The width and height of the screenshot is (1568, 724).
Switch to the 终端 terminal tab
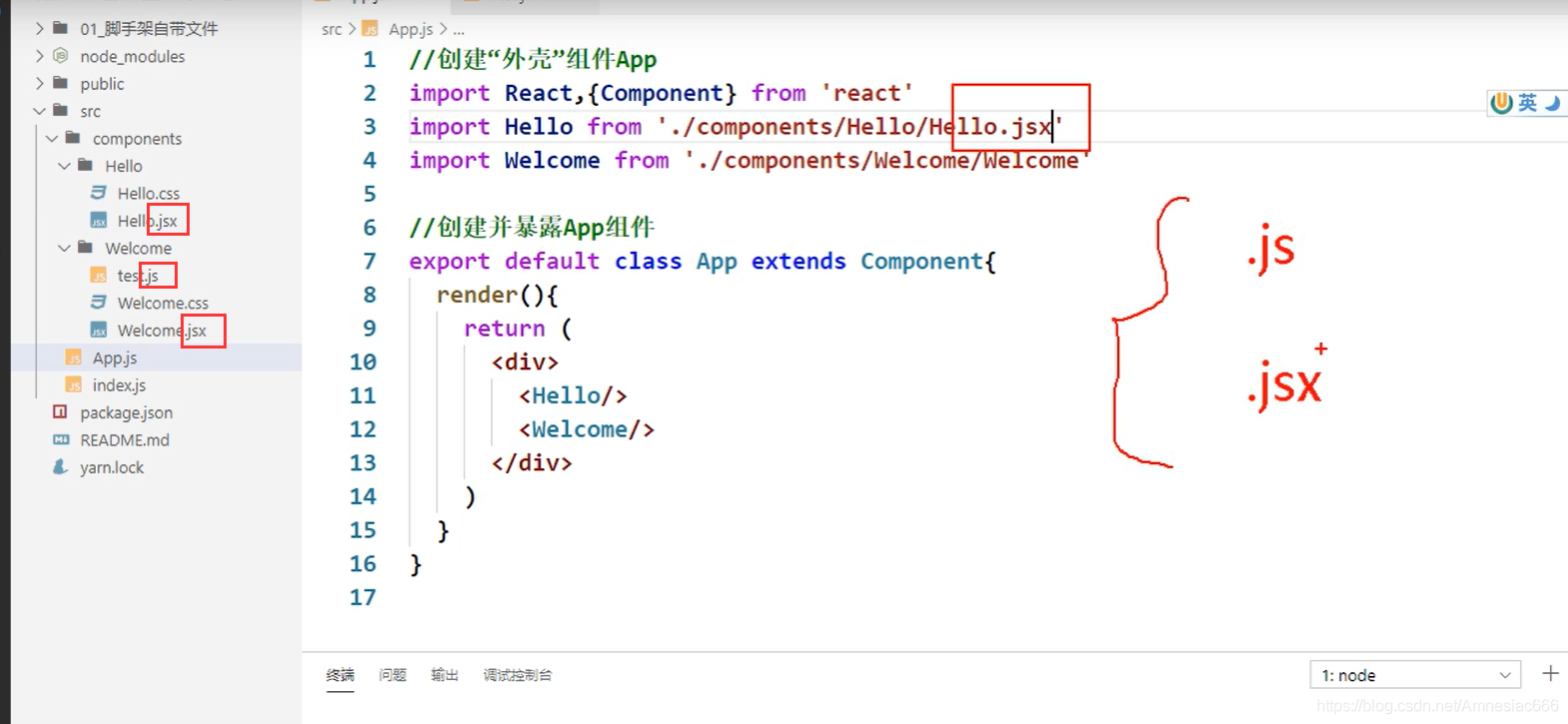(340, 675)
